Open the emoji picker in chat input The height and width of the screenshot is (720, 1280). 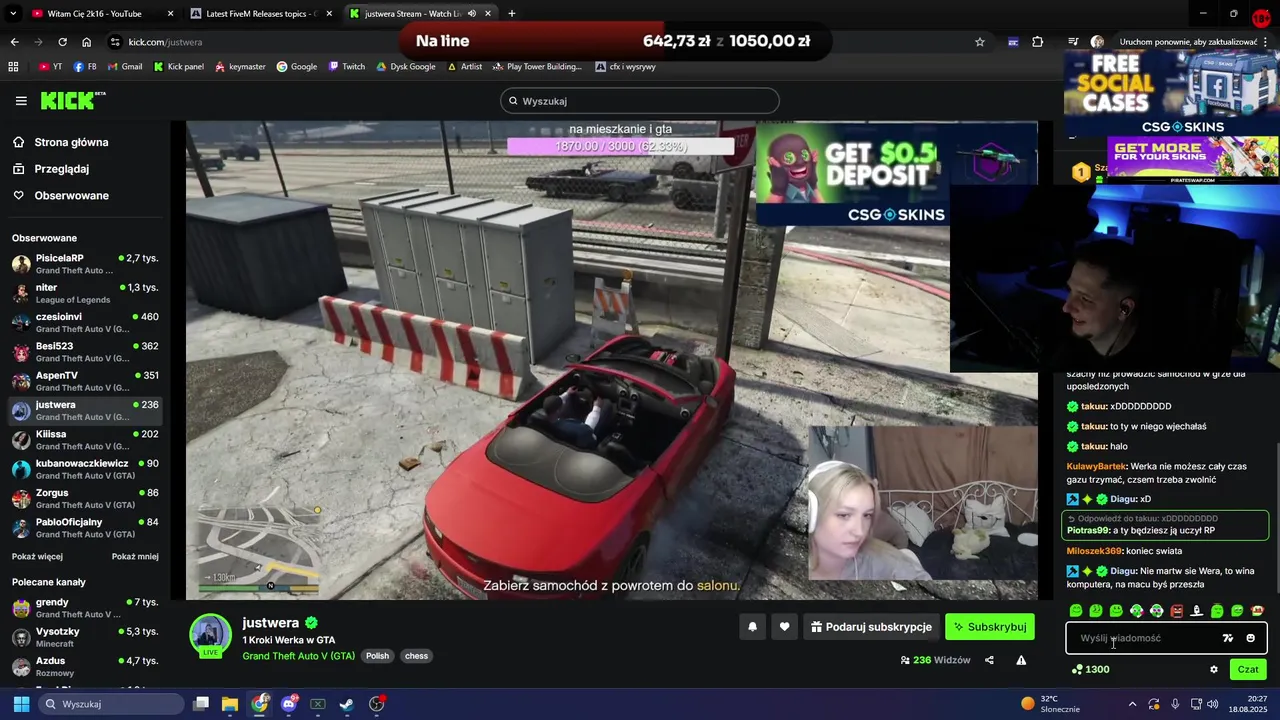pos(1250,638)
